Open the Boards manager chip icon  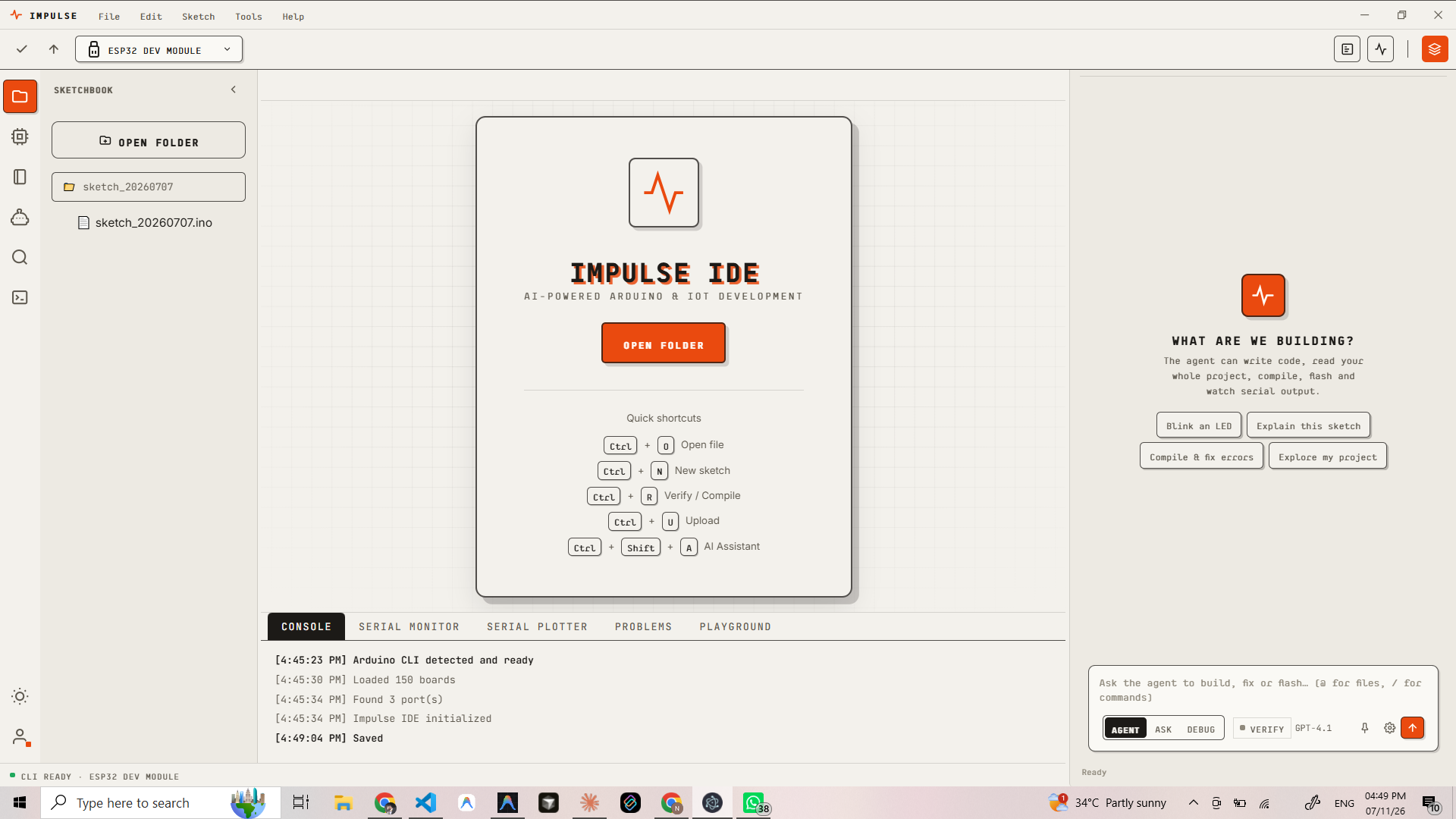tap(20, 136)
